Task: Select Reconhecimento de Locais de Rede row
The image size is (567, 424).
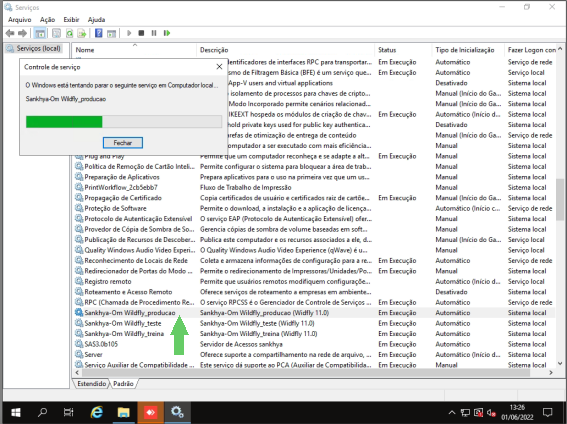Action: 314,261
